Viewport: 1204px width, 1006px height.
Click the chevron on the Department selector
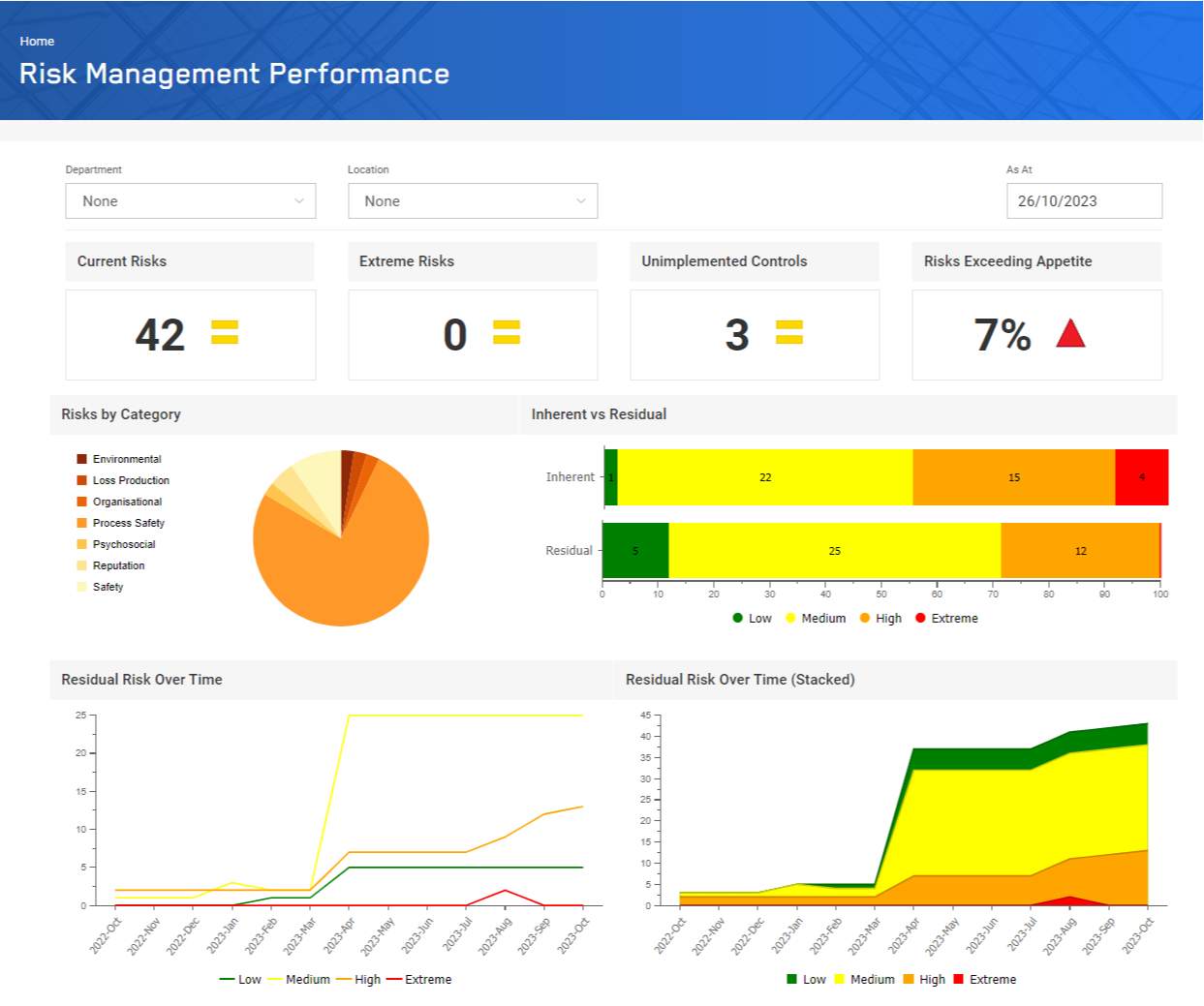click(300, 200)
